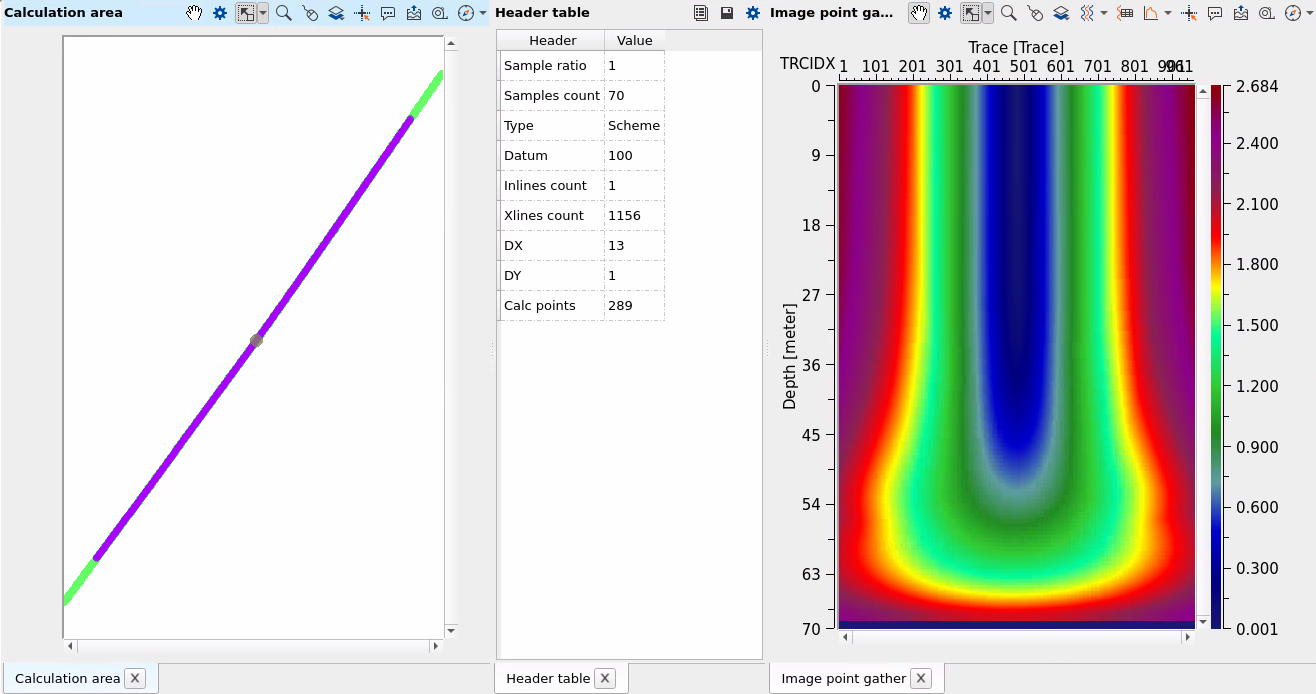The height and width of the screenshot is (694, 1316).
Task: Click the export image icon in Image point gather
Action: pyautogui.click(x=1241, y=13)
